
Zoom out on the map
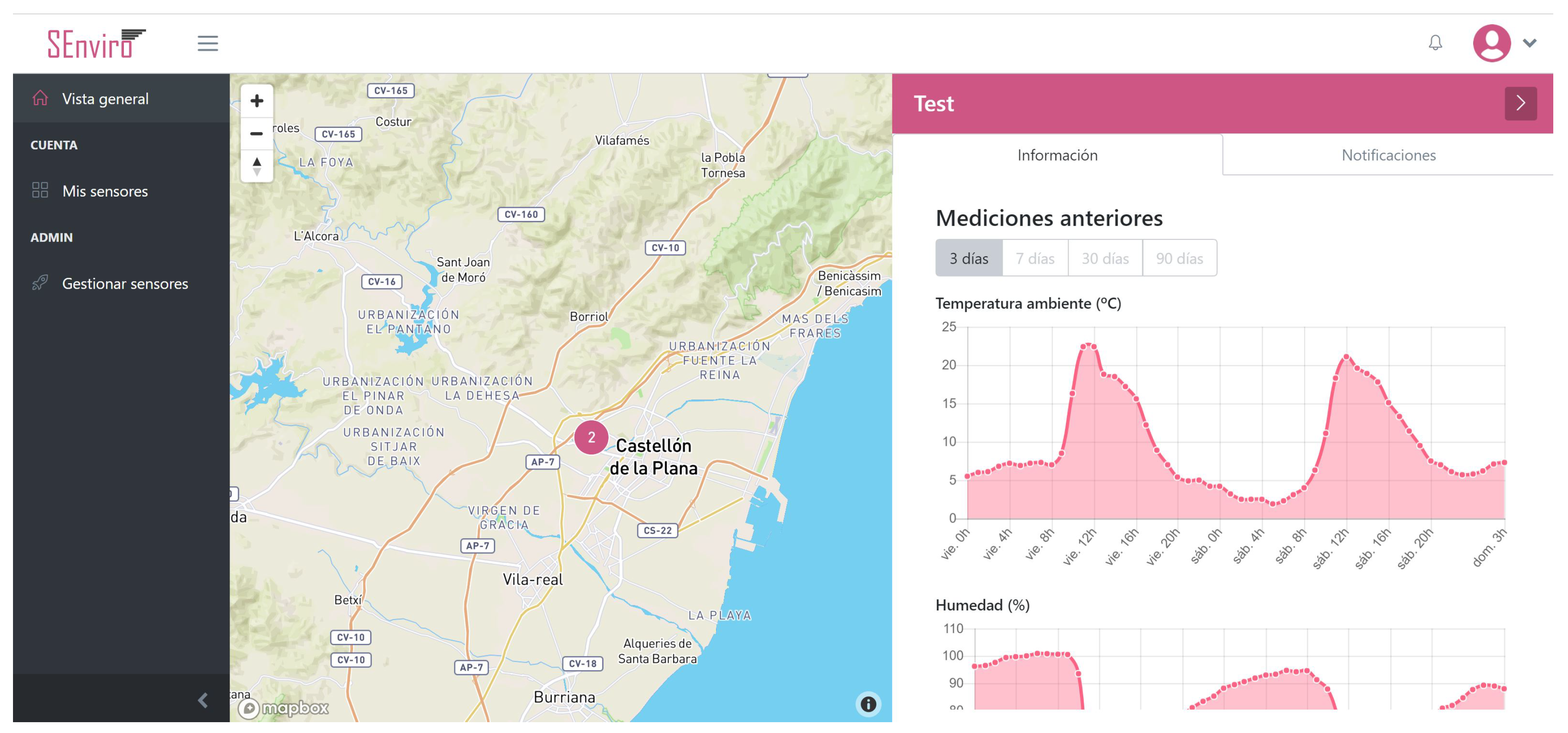(257, 133)
